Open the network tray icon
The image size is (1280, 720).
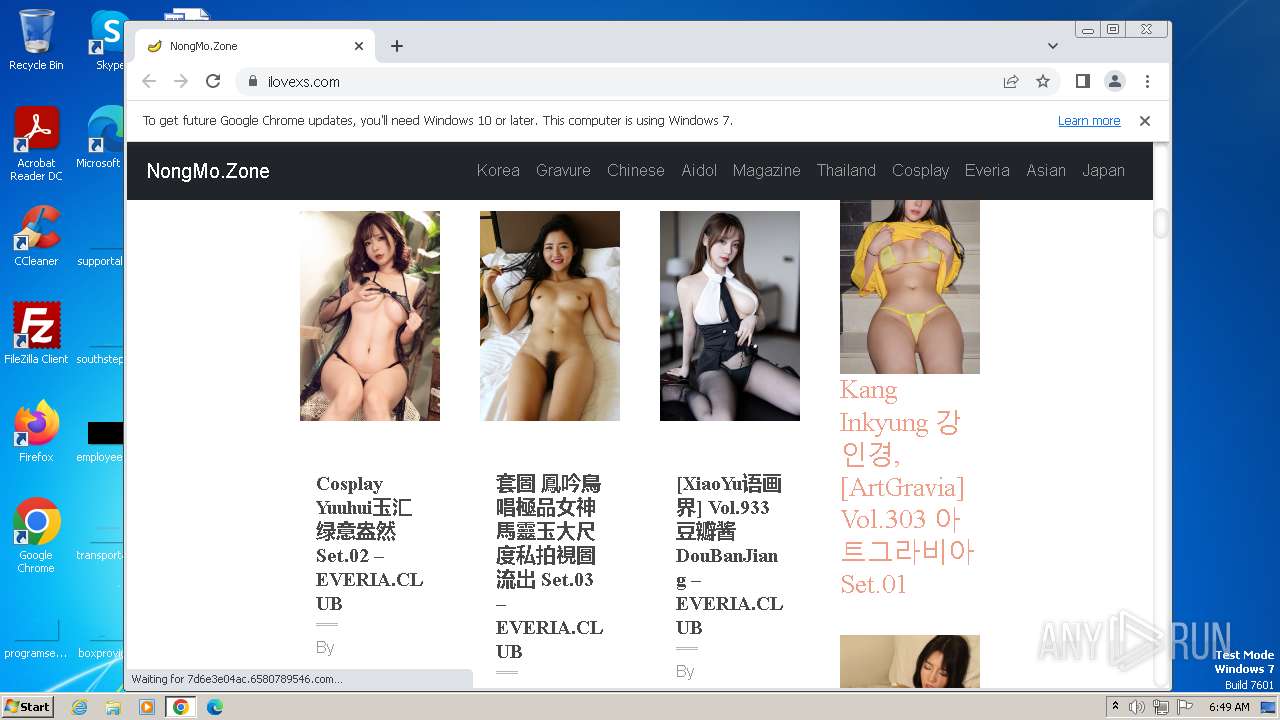[x=1160, y=707]
